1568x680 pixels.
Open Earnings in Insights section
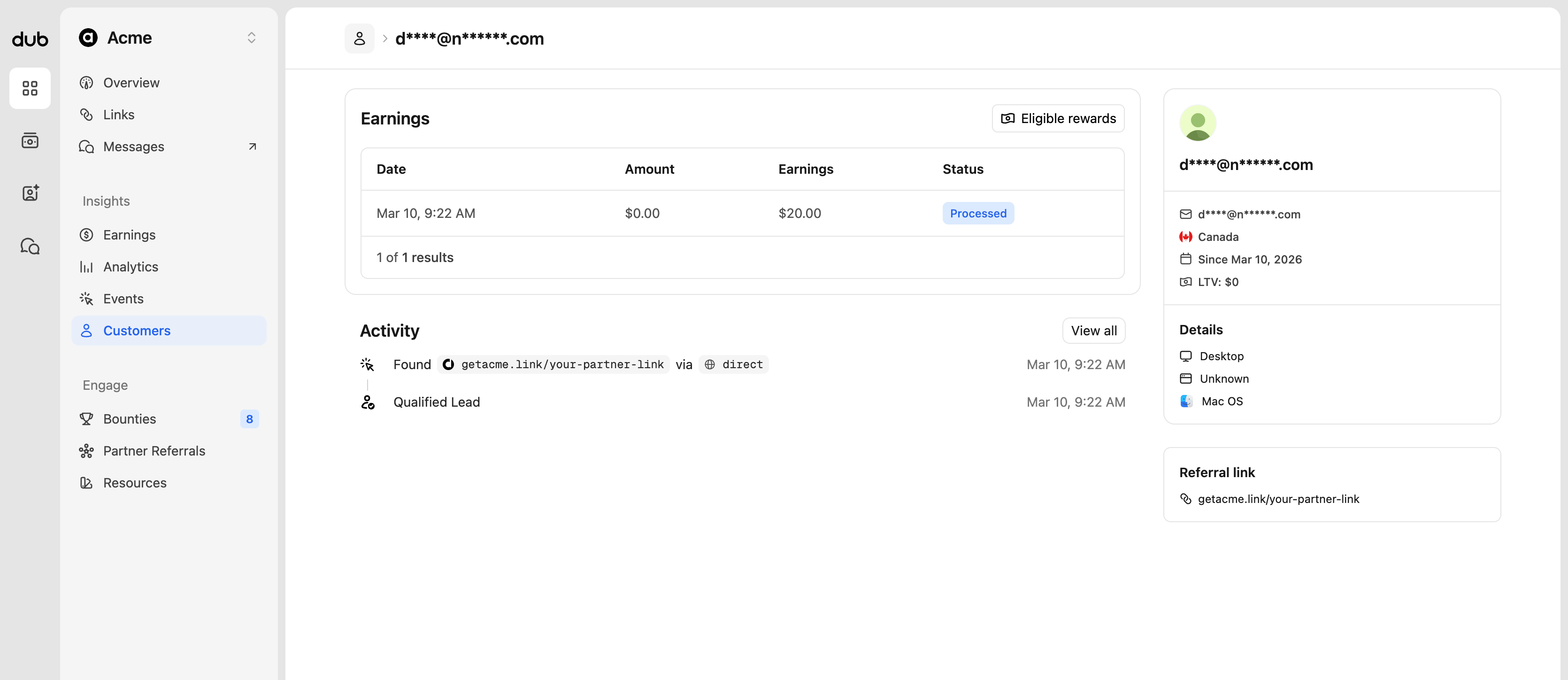click(x=169, y=235)
